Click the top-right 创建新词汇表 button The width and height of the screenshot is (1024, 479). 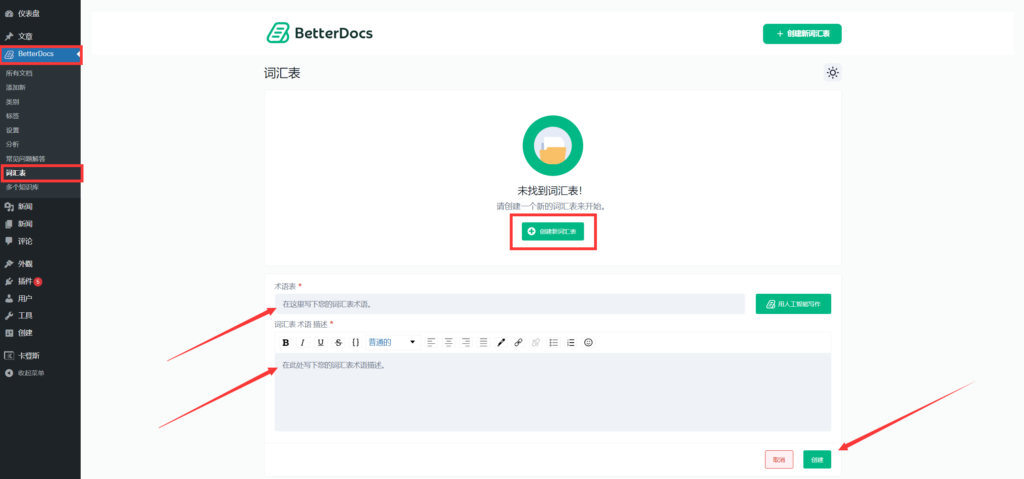pos(802,34)
